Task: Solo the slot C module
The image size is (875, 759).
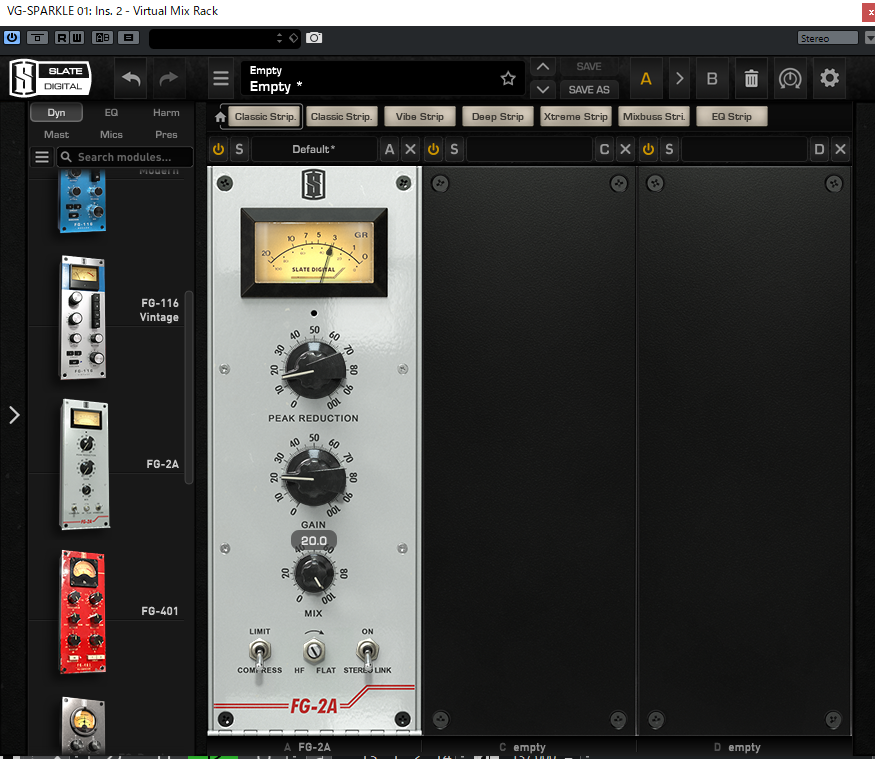Action: pyautogui.click(x=454, y=150)
